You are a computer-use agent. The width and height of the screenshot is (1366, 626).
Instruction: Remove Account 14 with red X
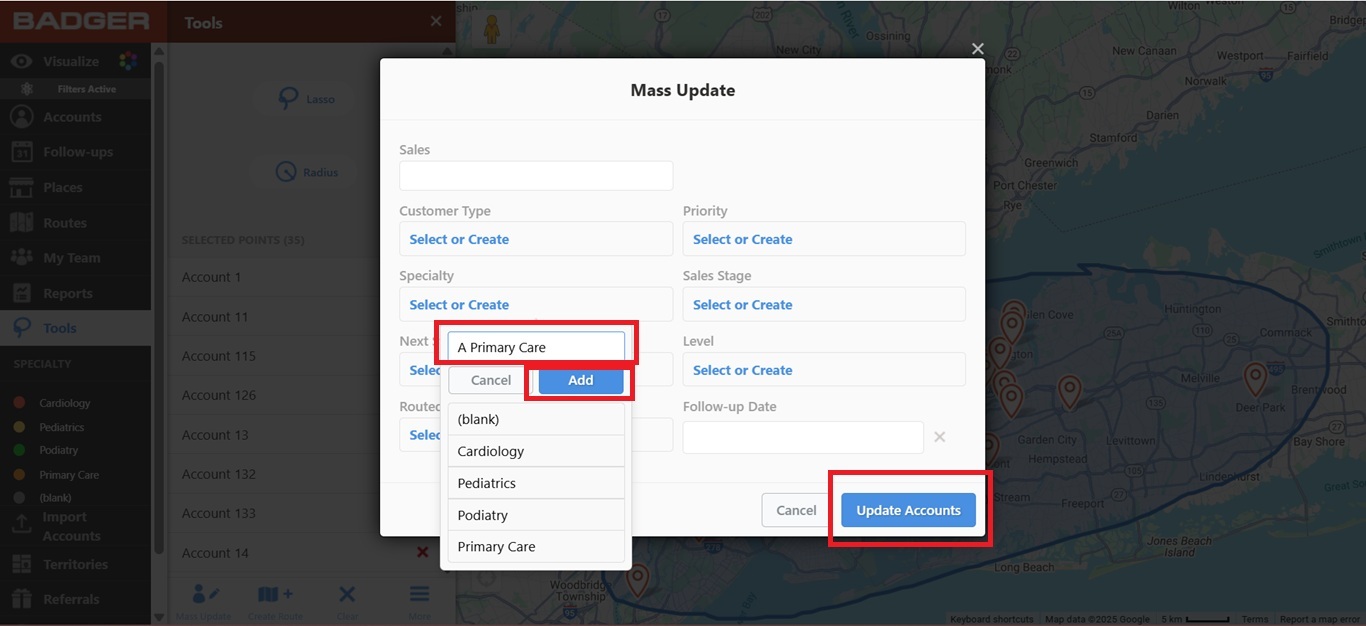click(422, 553)
